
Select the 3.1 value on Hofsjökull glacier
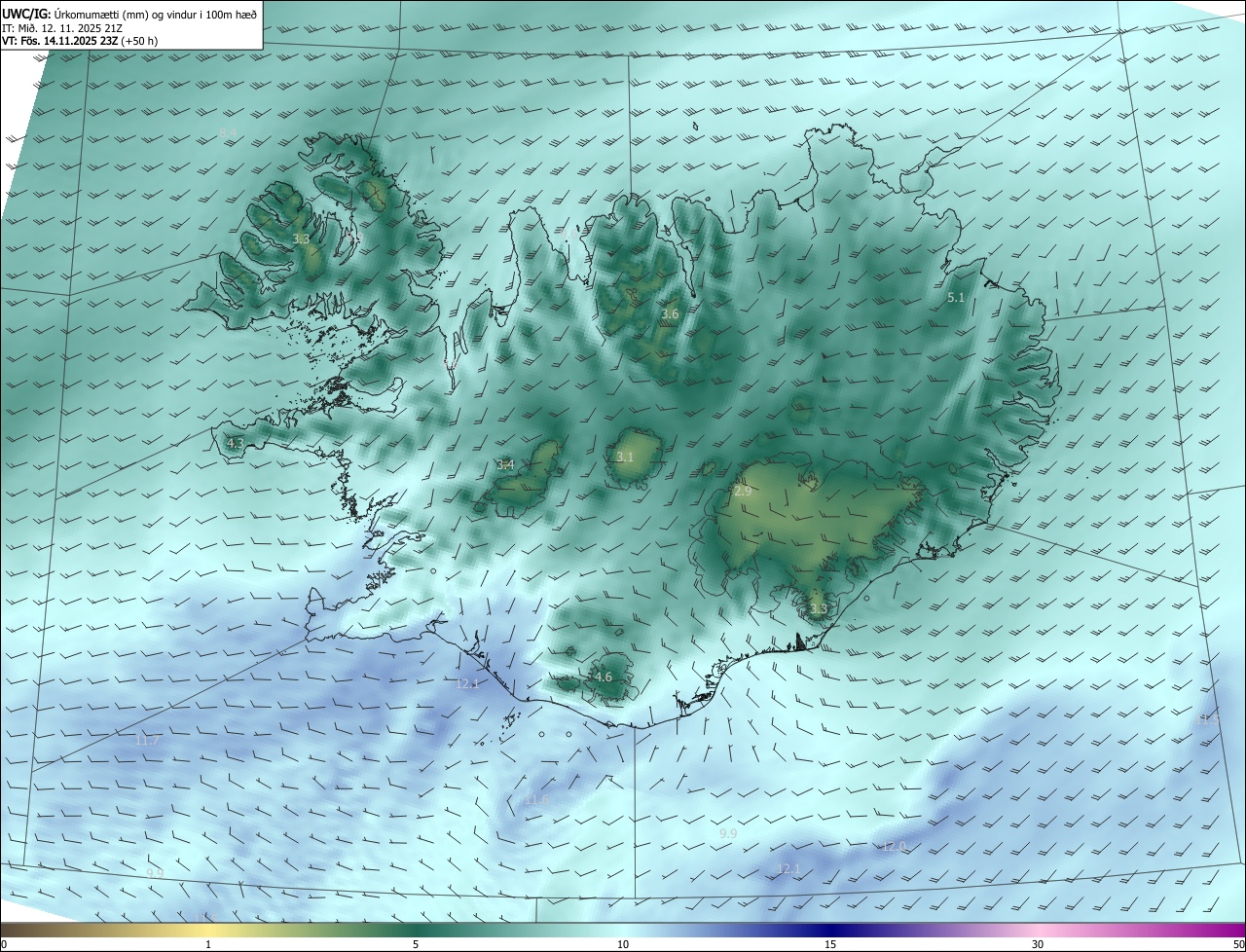[625, 458]
